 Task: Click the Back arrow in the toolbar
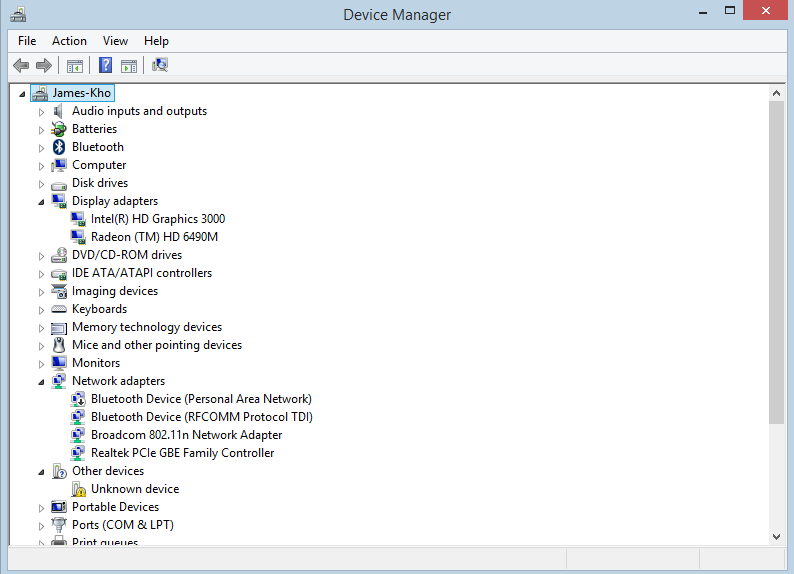point(21,66)
